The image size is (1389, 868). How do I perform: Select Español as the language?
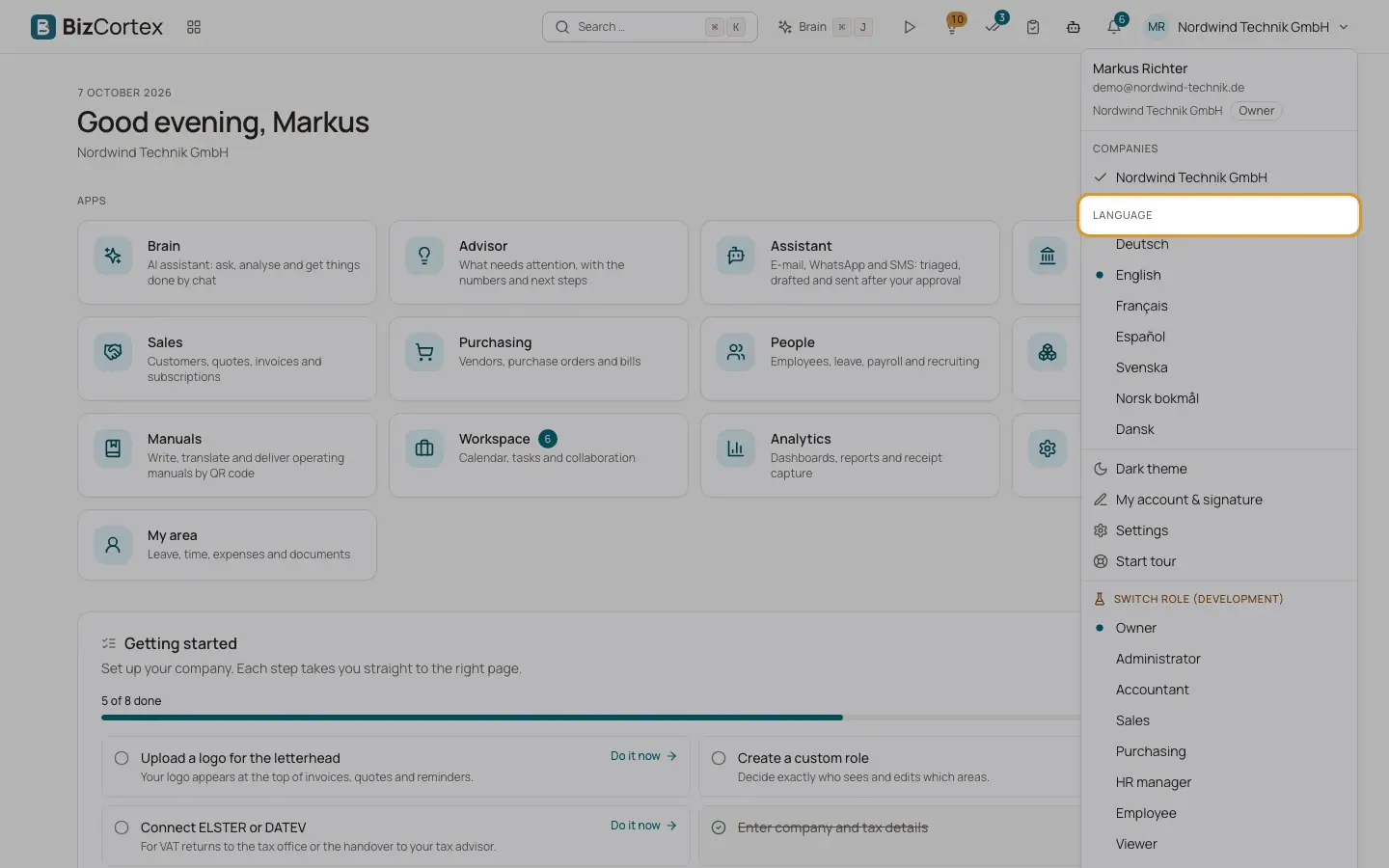pyautogui.click(x=1219, y=337)
